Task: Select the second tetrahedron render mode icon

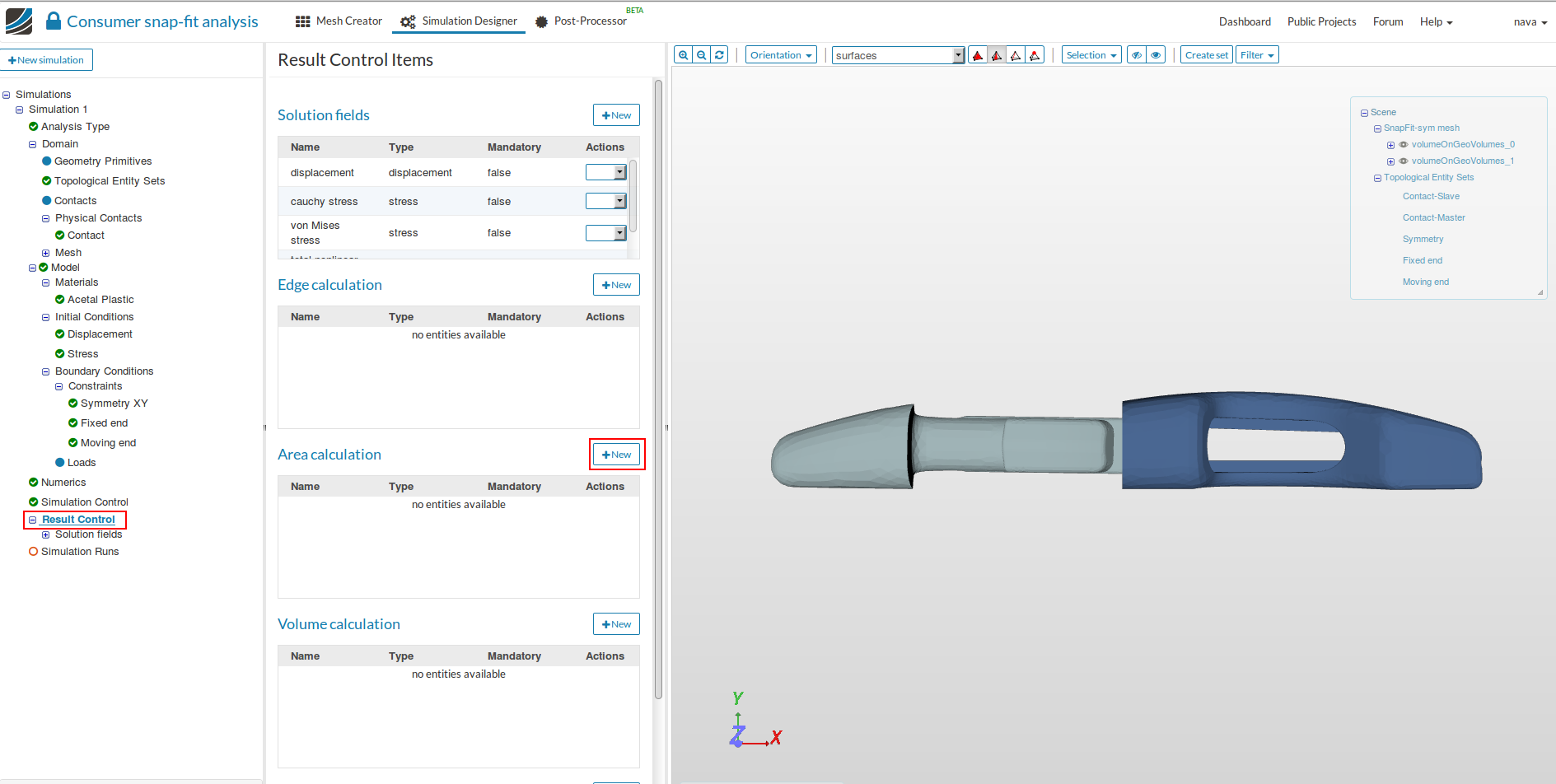Action: (997, 55)
